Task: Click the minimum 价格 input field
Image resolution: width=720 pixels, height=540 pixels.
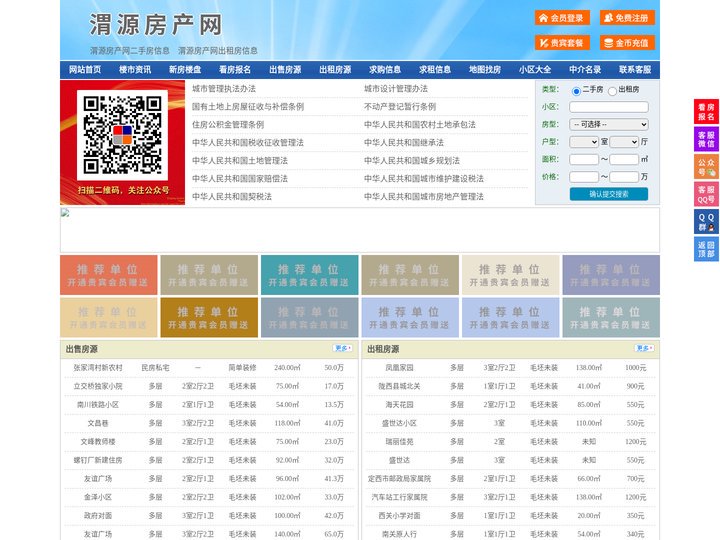Action: point(584,177)
